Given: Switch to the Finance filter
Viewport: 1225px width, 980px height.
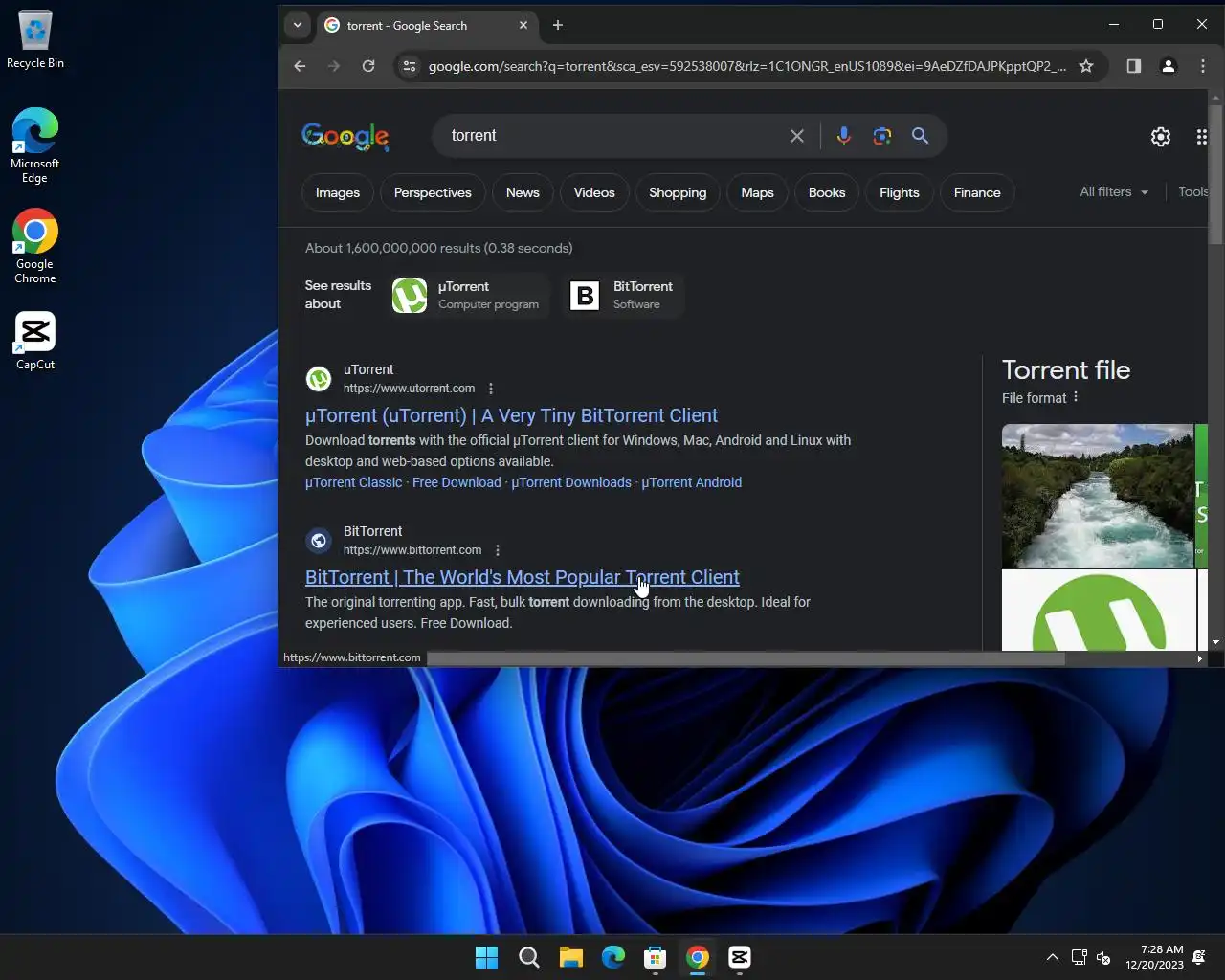Looking at the screenshot, I should click(x=977, y=192).
